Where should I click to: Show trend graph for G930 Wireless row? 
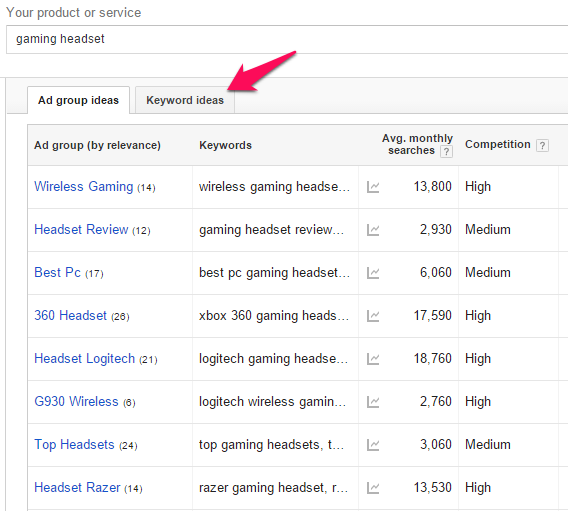(373, 402)
